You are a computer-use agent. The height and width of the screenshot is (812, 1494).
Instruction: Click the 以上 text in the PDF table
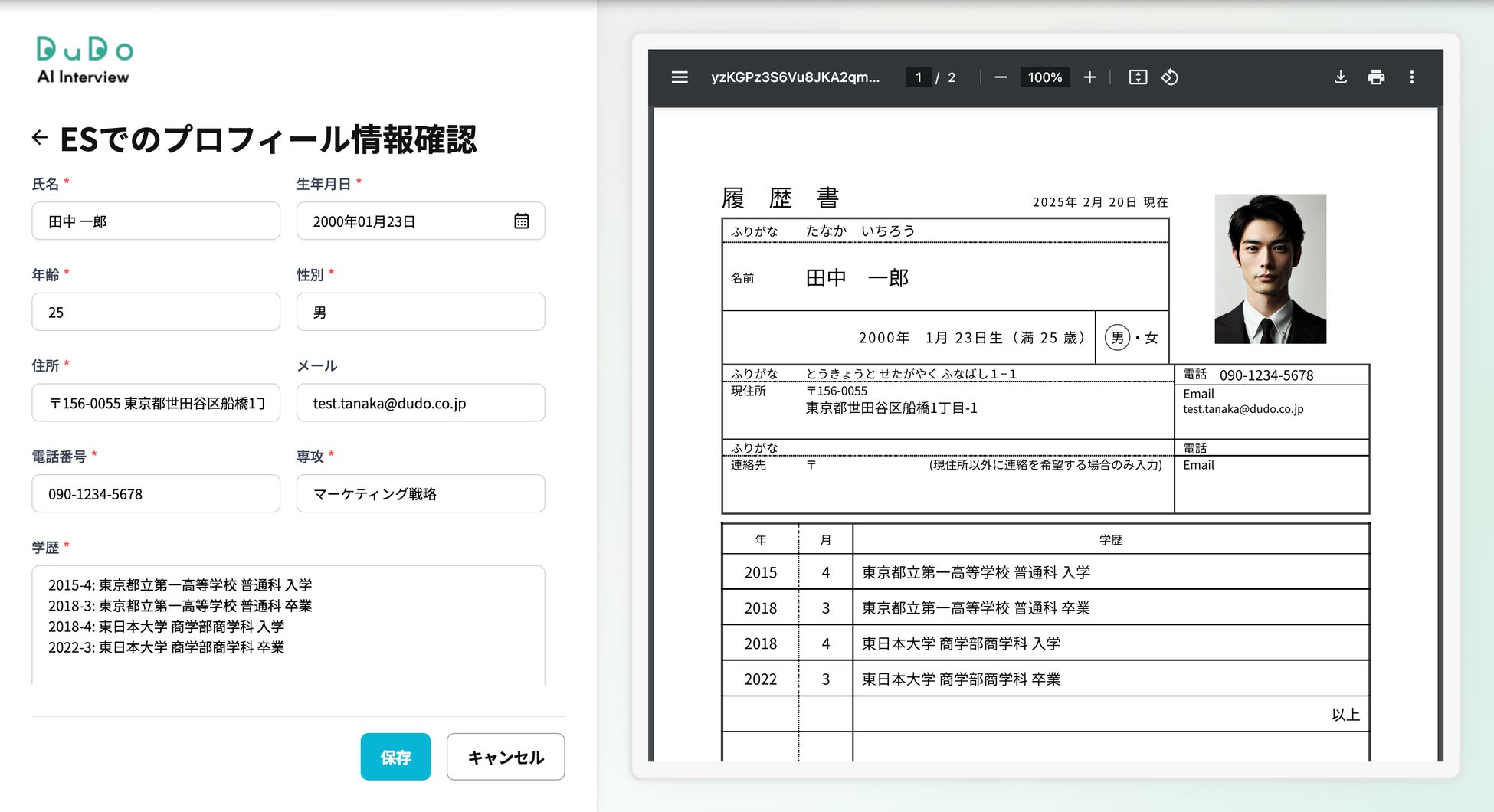(1345, 715)
